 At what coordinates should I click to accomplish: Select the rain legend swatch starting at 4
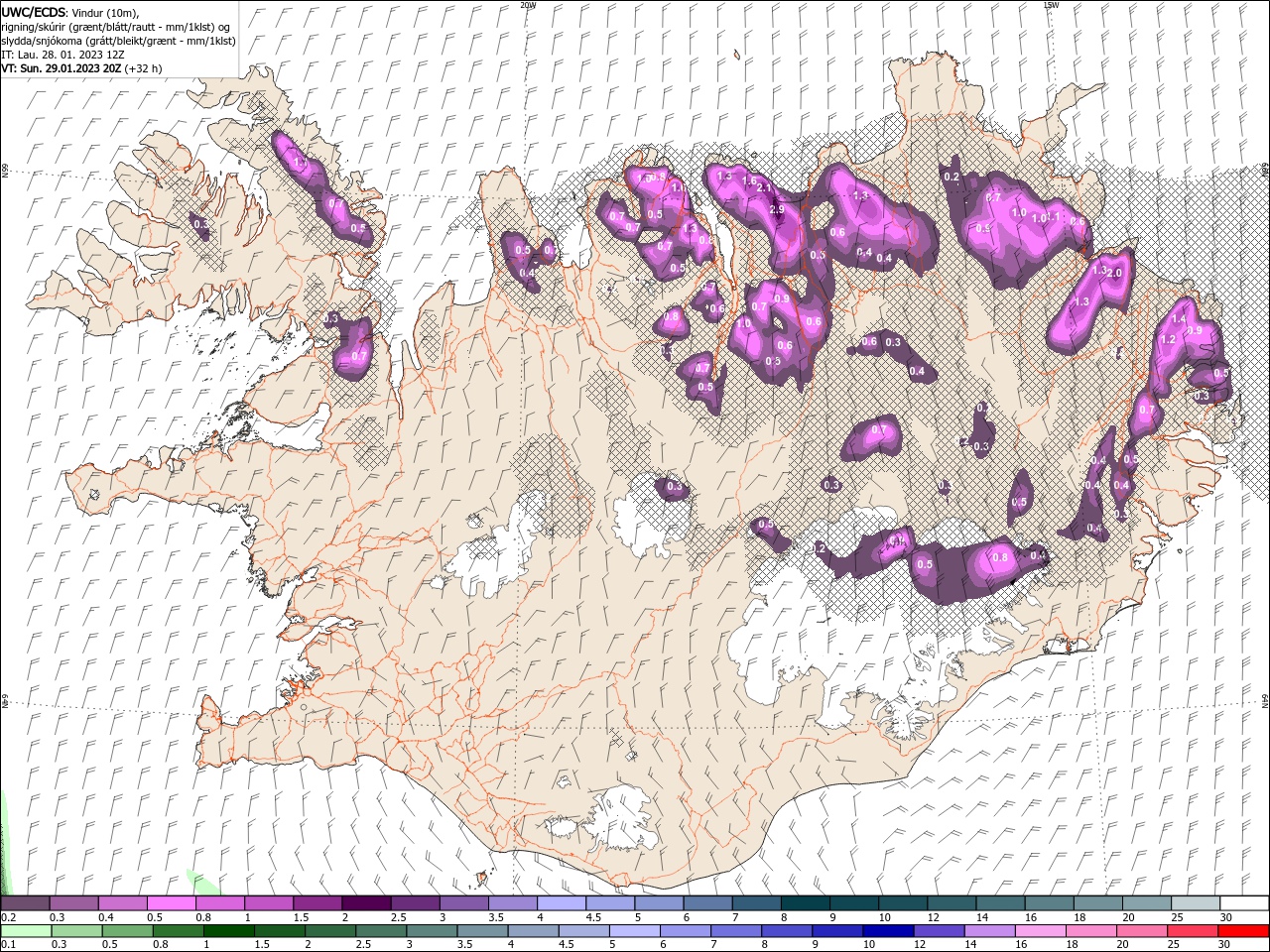point(532,931)
